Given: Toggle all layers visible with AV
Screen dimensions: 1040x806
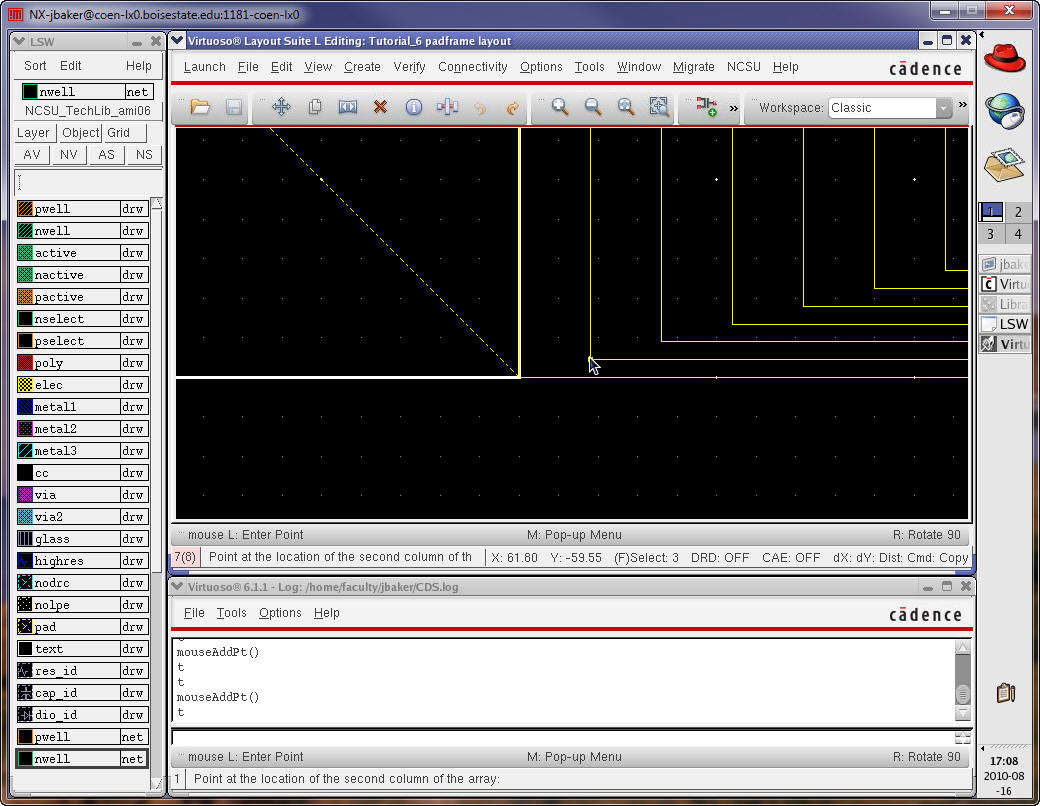Looking at the screenshot, I should (x=32, y=155).
